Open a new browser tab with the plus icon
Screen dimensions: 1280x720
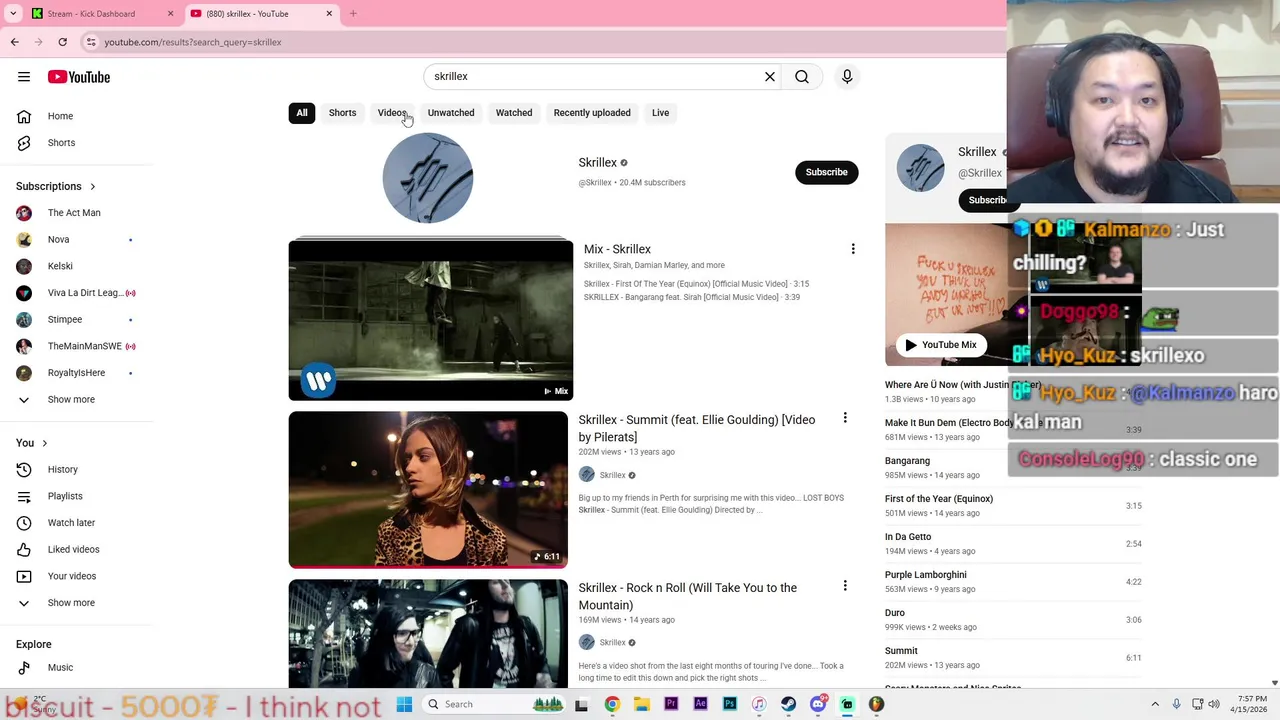pos(353,14)
